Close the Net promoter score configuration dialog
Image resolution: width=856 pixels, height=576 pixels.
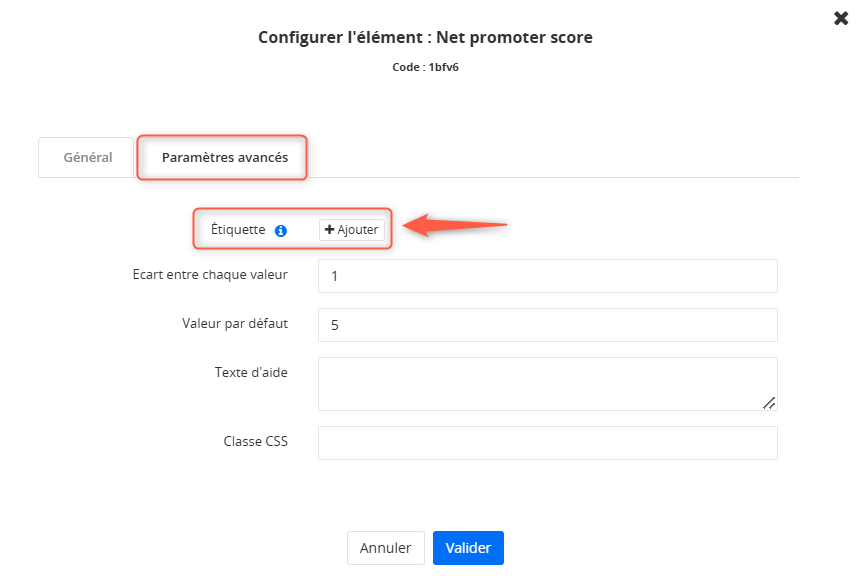click(x=841, y=18)
